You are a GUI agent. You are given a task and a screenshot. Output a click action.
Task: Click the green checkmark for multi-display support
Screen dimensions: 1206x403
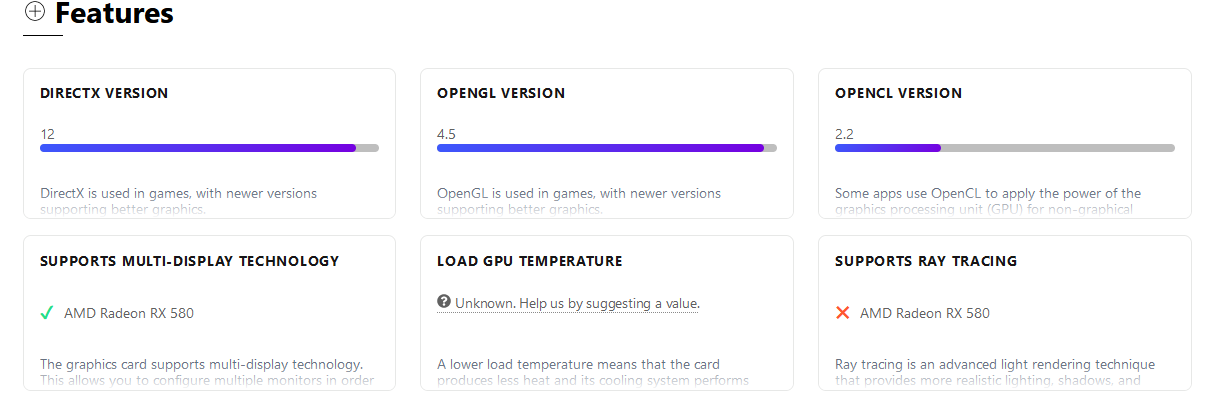(x=46, y=313)
